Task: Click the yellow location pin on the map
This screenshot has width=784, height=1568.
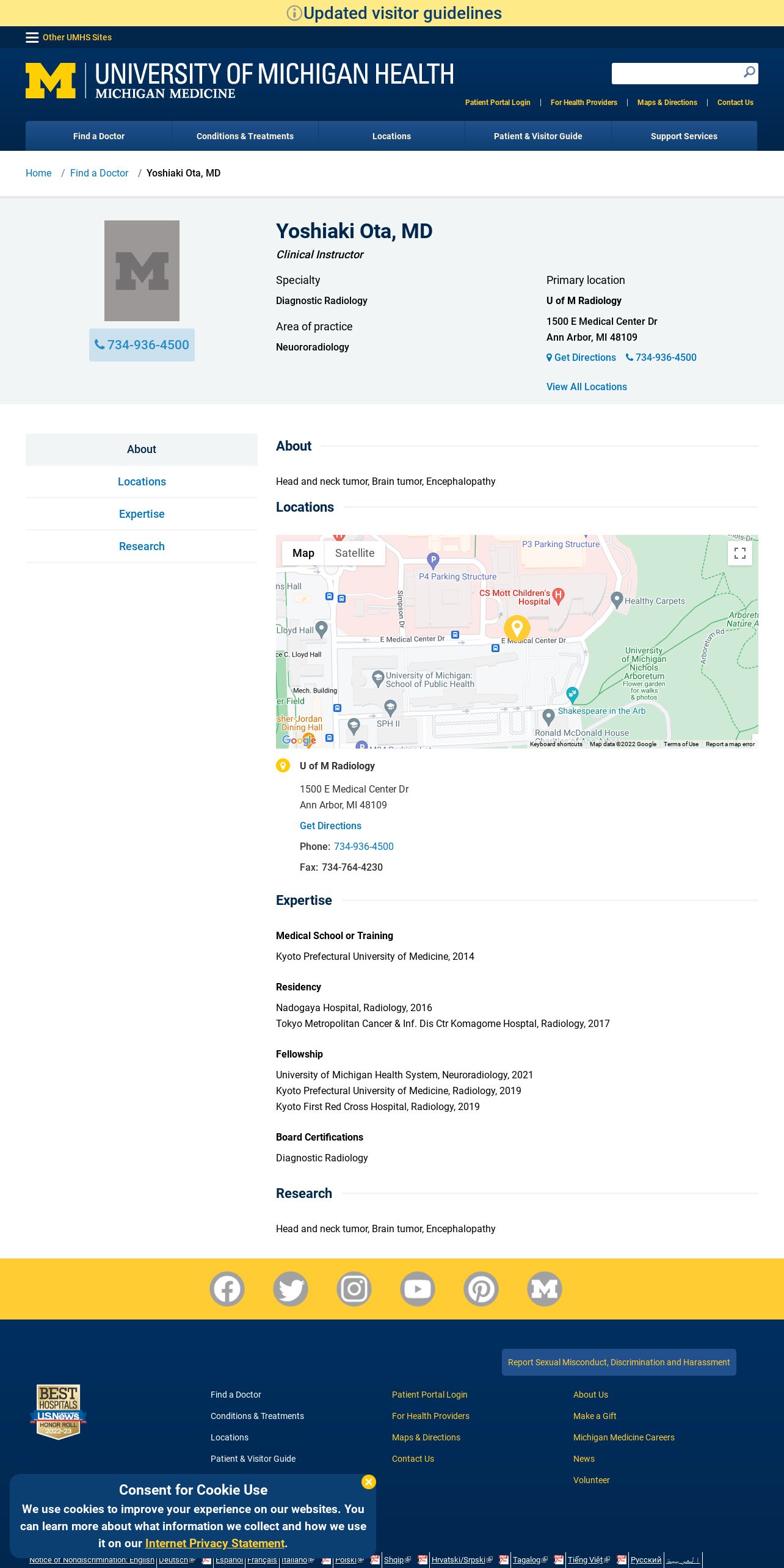Action: (x=517, y=628)
